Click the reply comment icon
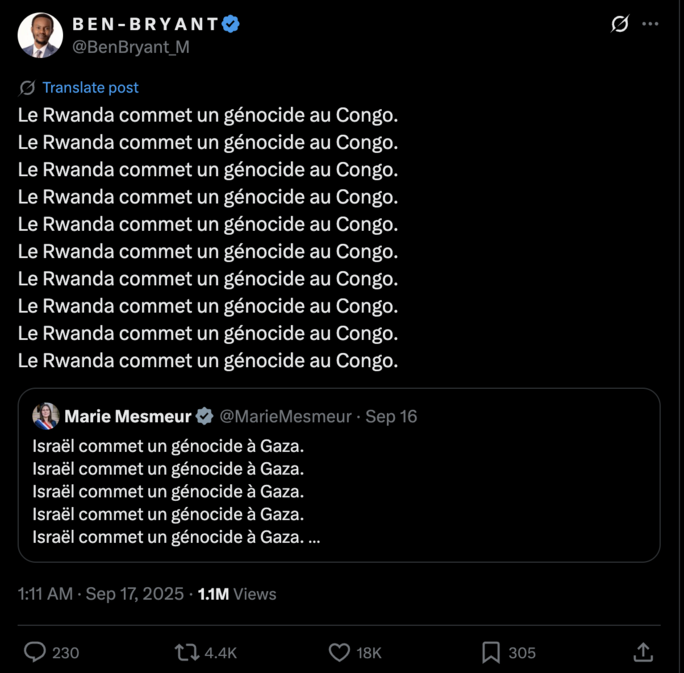Viewport: 684px width, 673px height. tap(35, 652)
